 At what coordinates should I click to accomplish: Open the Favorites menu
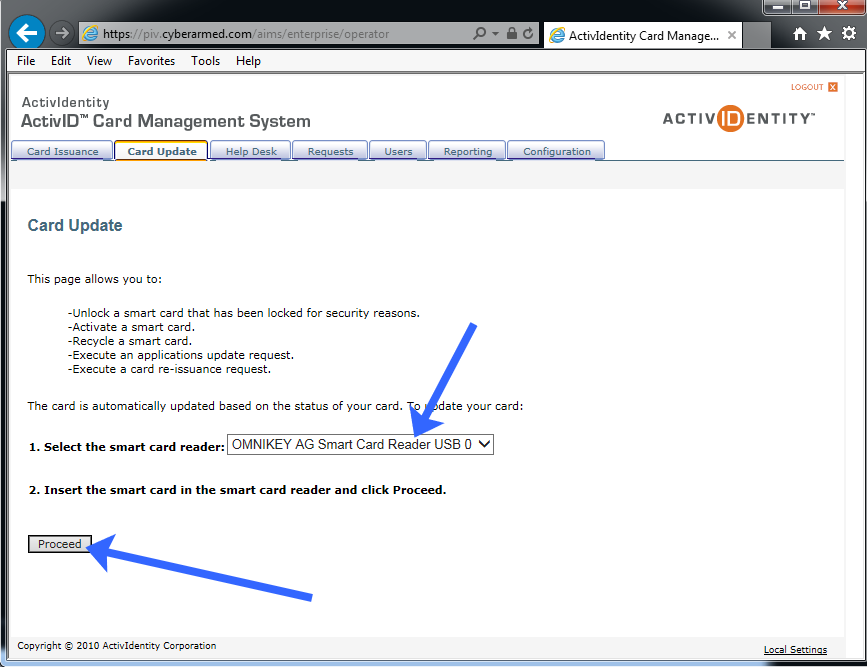(152, 61)
